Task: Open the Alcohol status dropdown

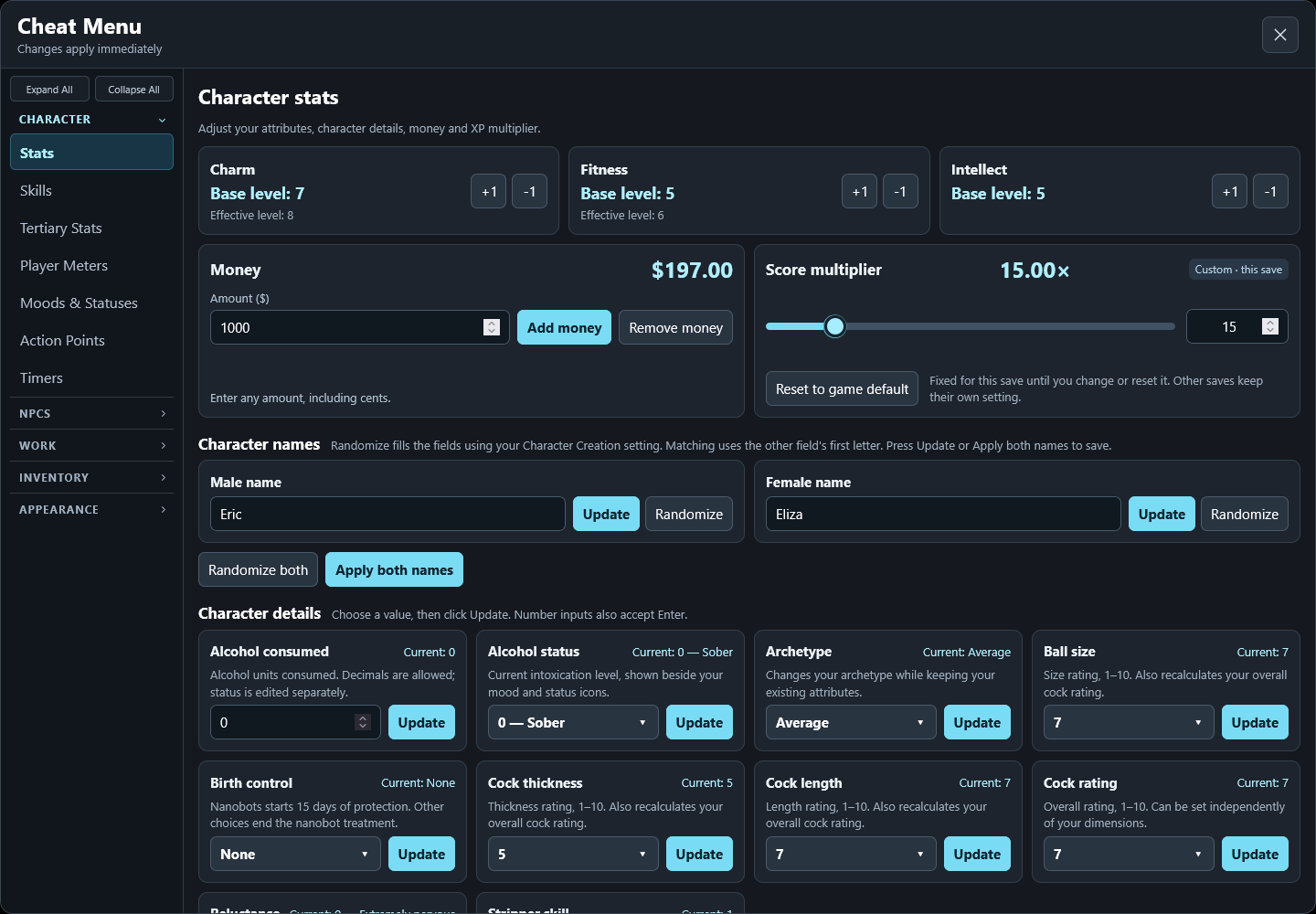Action: pyautogui.click(x=573, y=722)
